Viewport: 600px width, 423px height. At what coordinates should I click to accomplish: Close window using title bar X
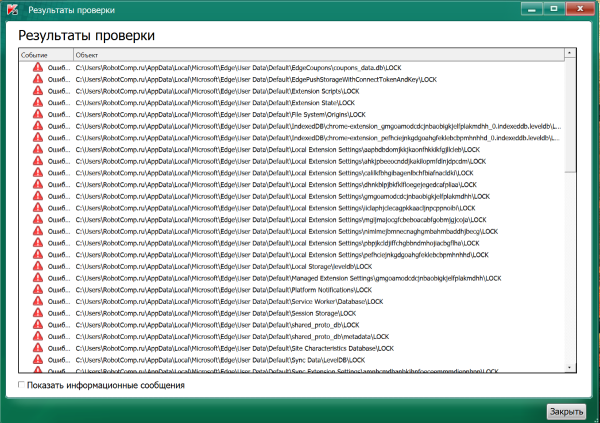[580, 9]
